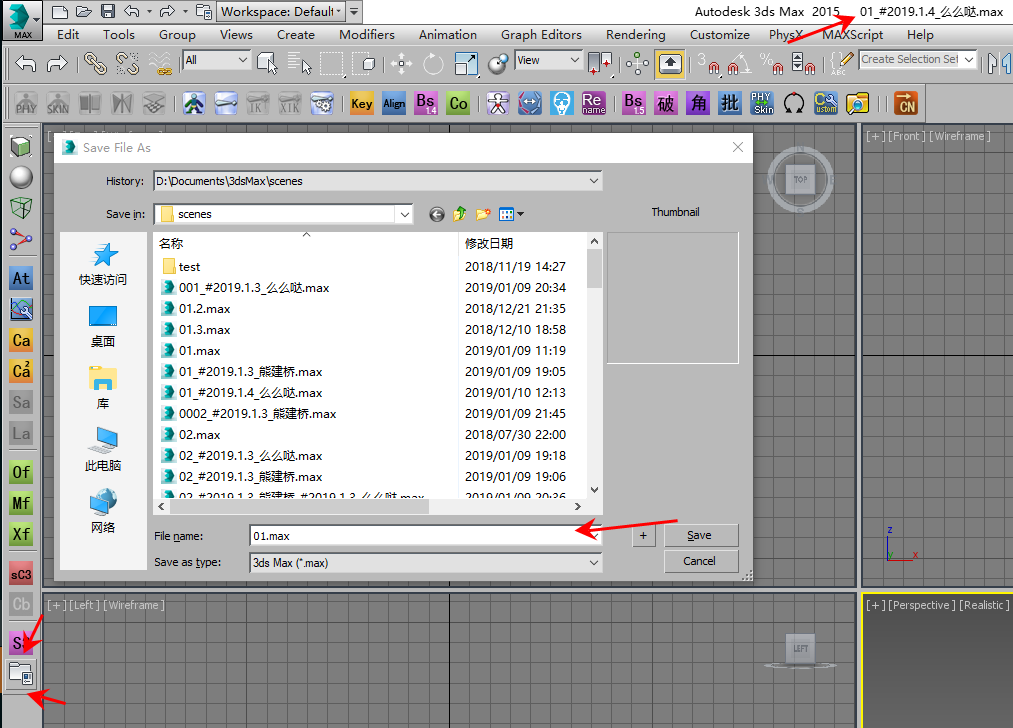Click the Select Object tool icon
Viewport: 1013px width, 728px height.
pos(267,63)
